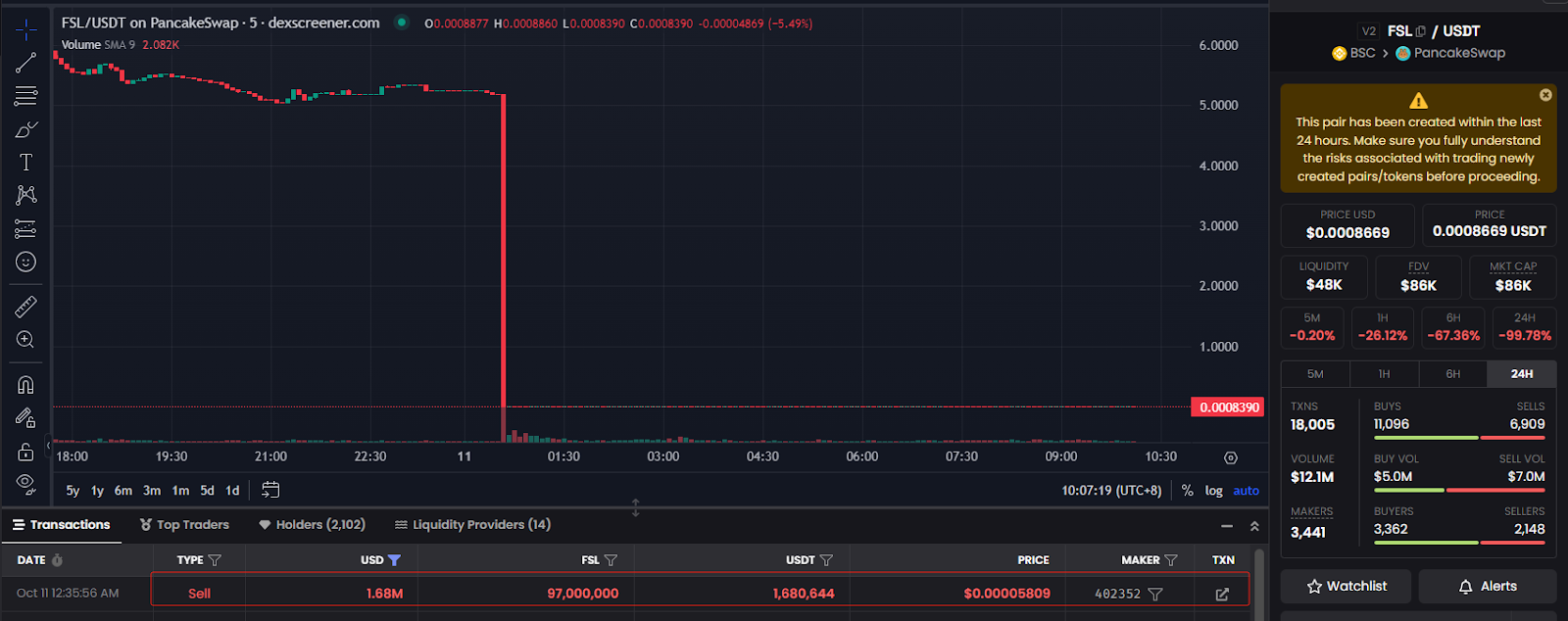Toggle log scale on chart
This screenshot has width=1568, height=621.
pos(1213,491)
